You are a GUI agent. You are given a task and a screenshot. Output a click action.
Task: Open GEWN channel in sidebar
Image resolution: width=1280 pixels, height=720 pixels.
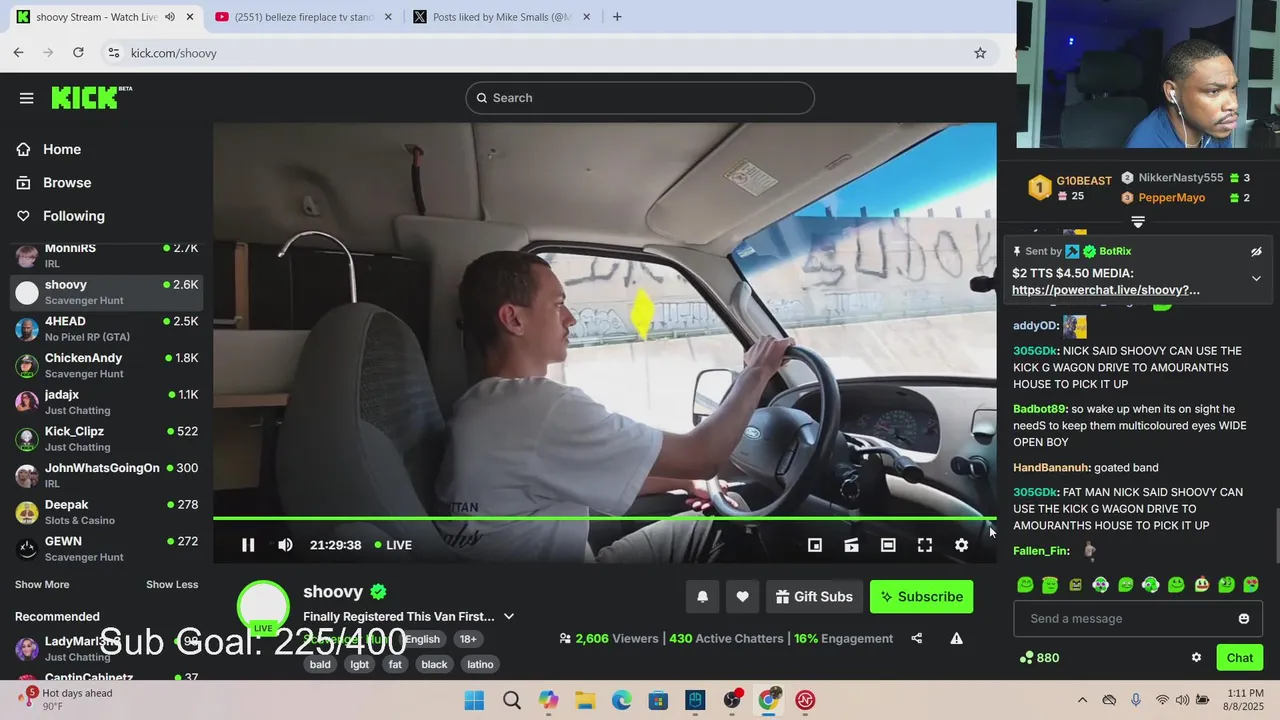107,549
